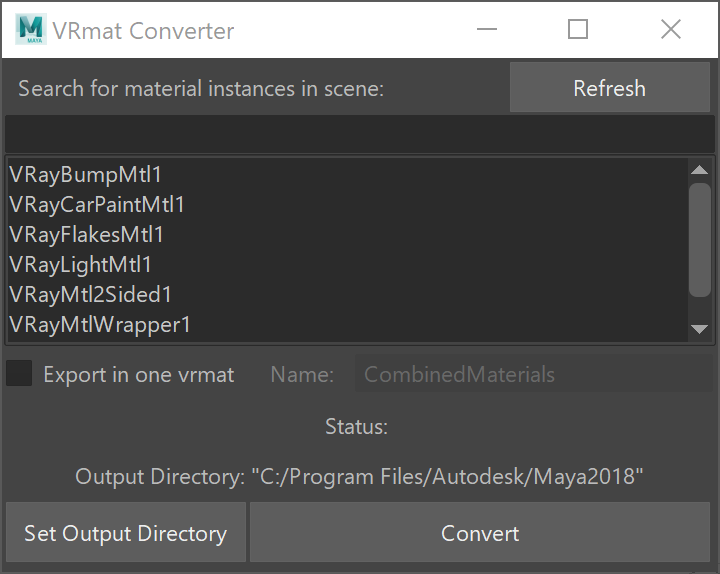Image resolution: width=720 pixels, height=574 pixels.
Task: Enable the Export in one vrmat checkbox
Action: [19, 373]
